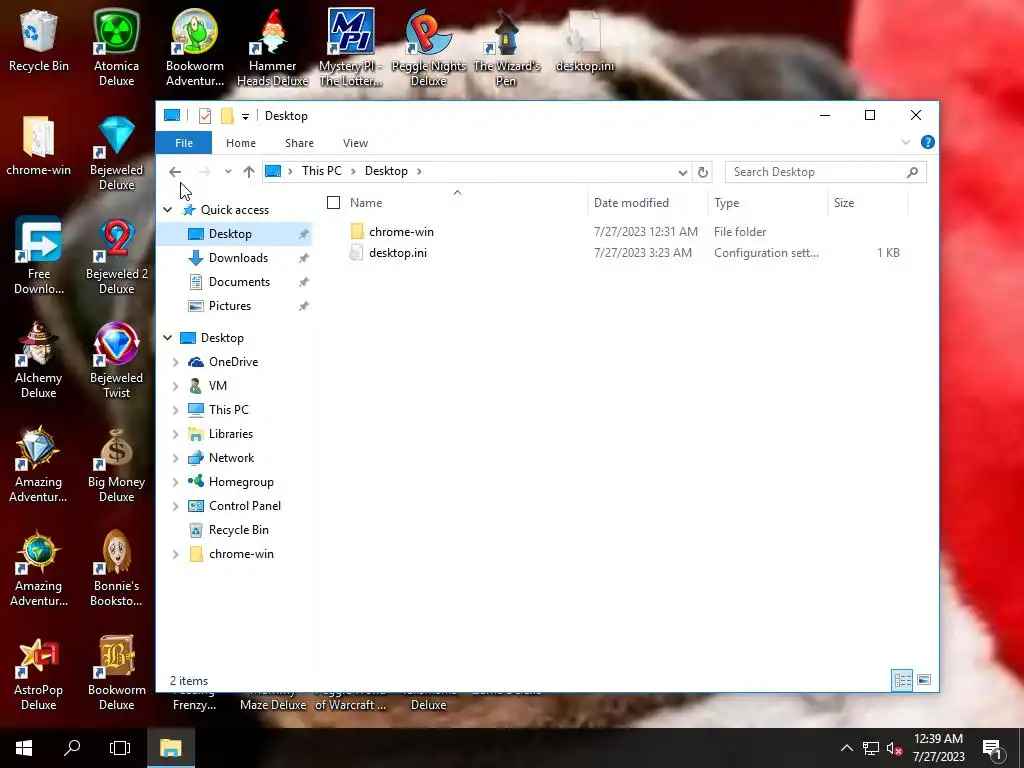Image resolution: width=1024 pixels, height=768 pixels.
Task: Select the chrome-win folder on the desktop
Action: pyautogui.click(x=39, y=145)
